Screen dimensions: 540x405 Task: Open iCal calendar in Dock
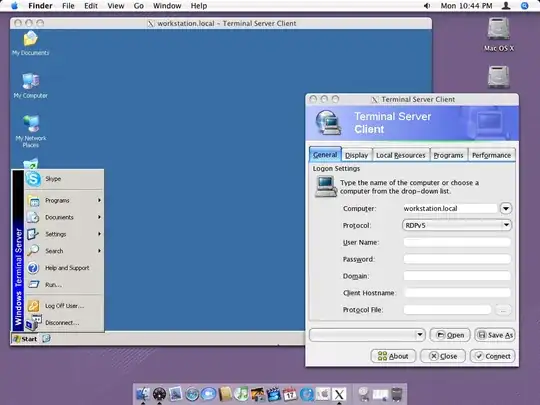coord(290,394)
